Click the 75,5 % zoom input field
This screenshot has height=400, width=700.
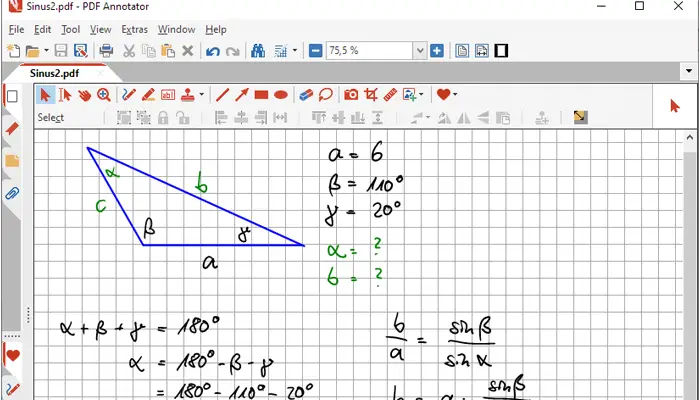coord(370,51)
